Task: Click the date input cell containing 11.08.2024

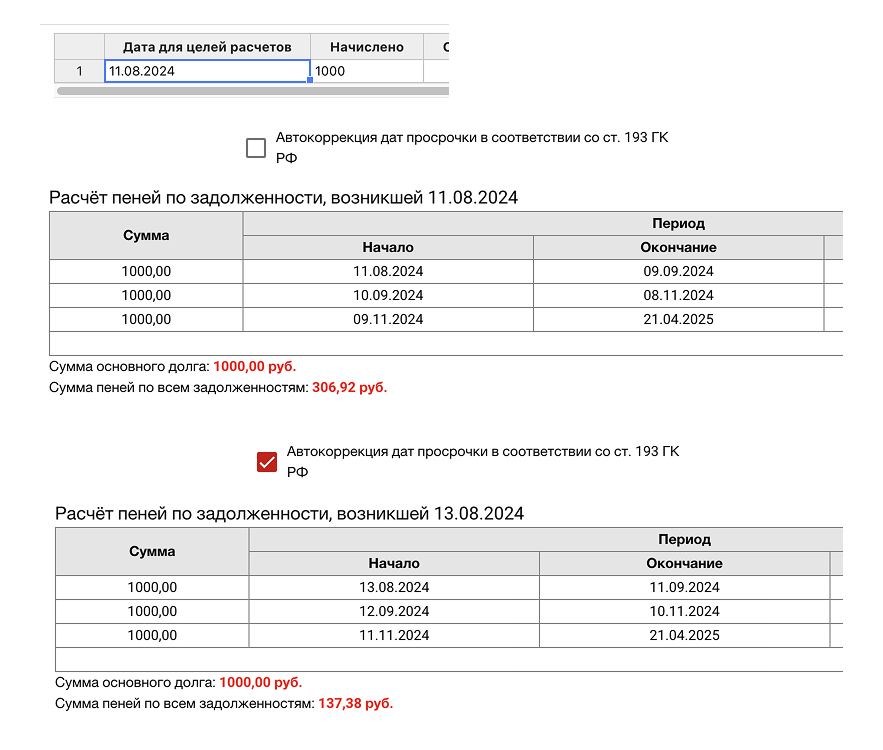Action: pyautogui.click(x=207, y=71)
